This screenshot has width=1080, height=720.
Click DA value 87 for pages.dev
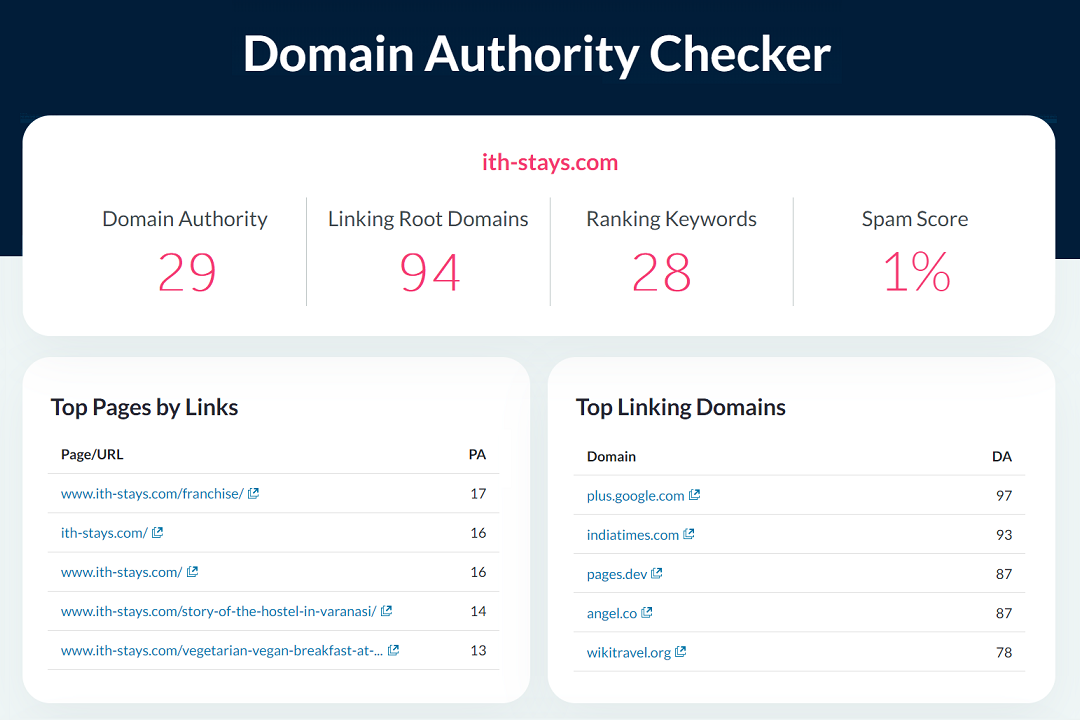tap(1004, 575)
